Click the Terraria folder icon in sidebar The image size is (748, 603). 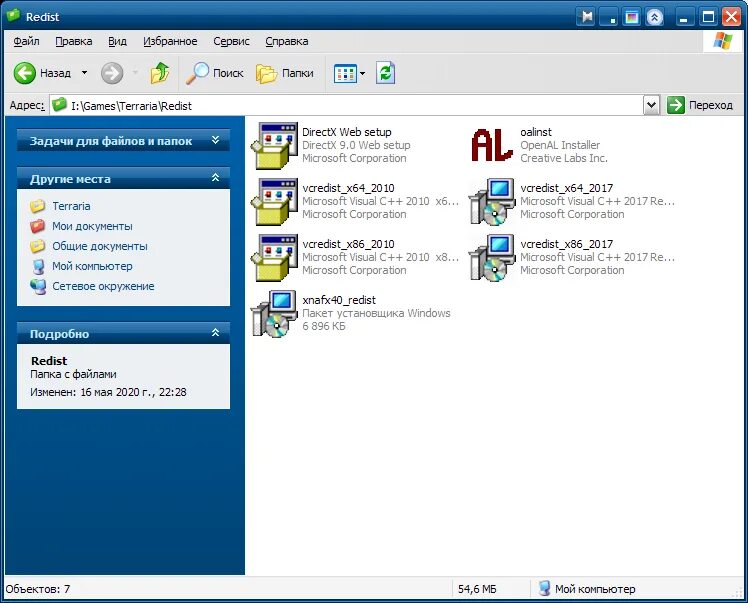(38, 206)
